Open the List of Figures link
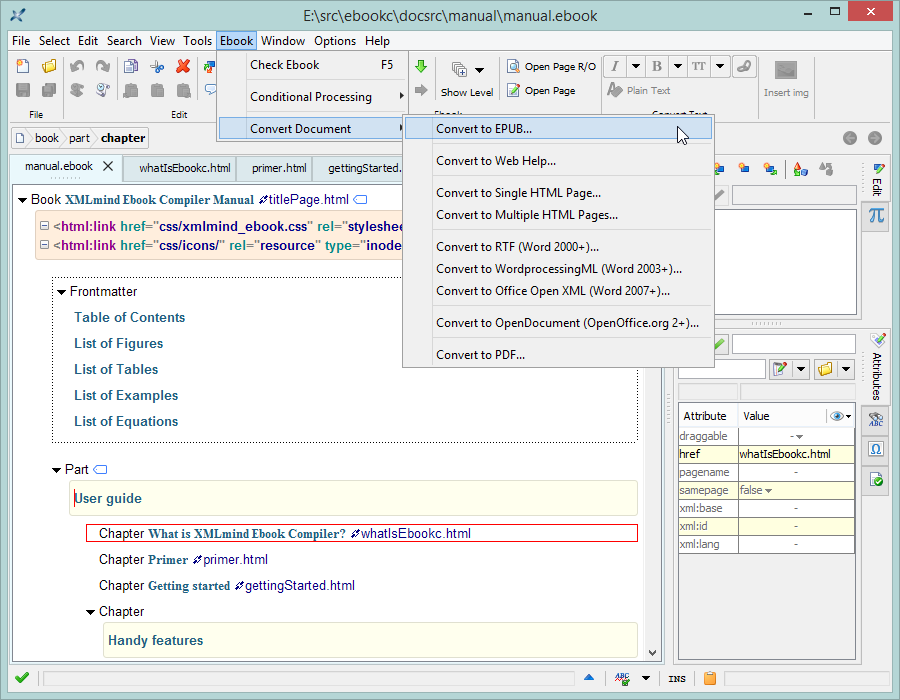 tap(119, 344)
